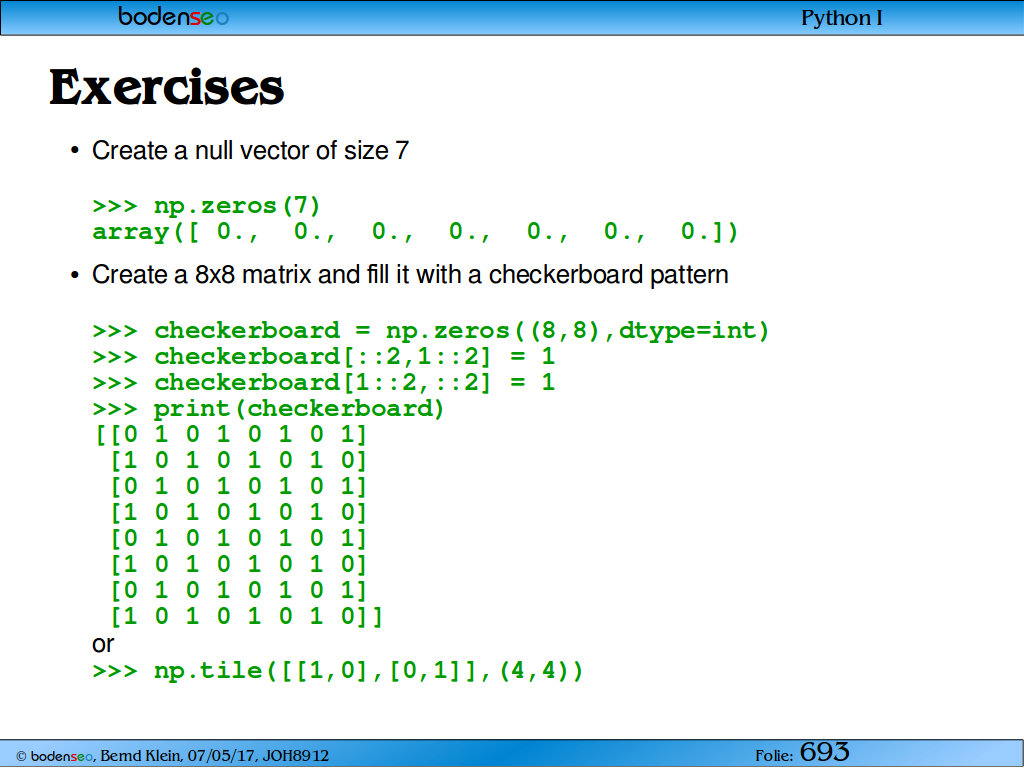
Task: Click the 8x8 checkerboard pattern bullet text
Action: click(x=410, y=275)
